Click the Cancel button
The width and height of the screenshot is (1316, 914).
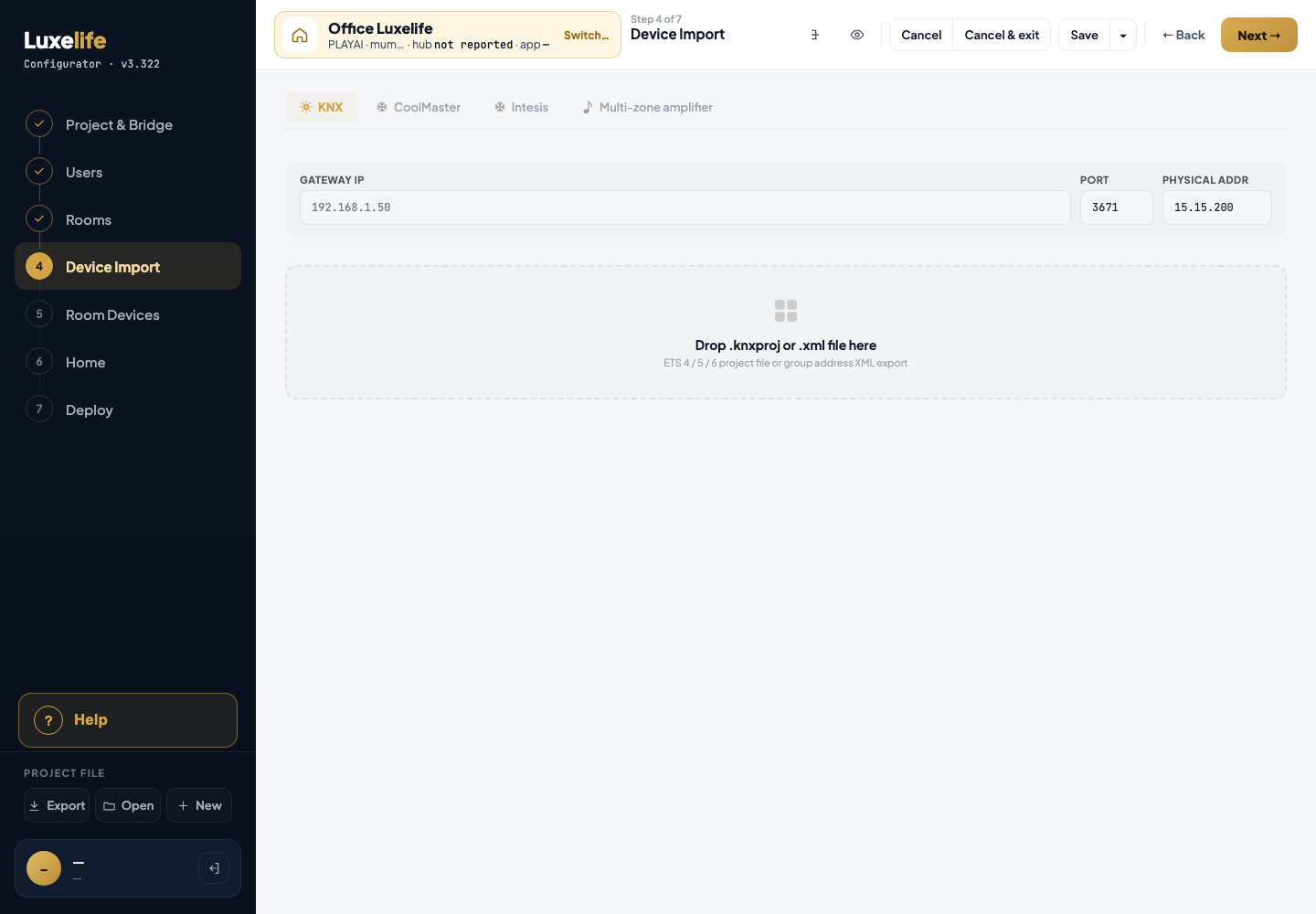[921, 36]
